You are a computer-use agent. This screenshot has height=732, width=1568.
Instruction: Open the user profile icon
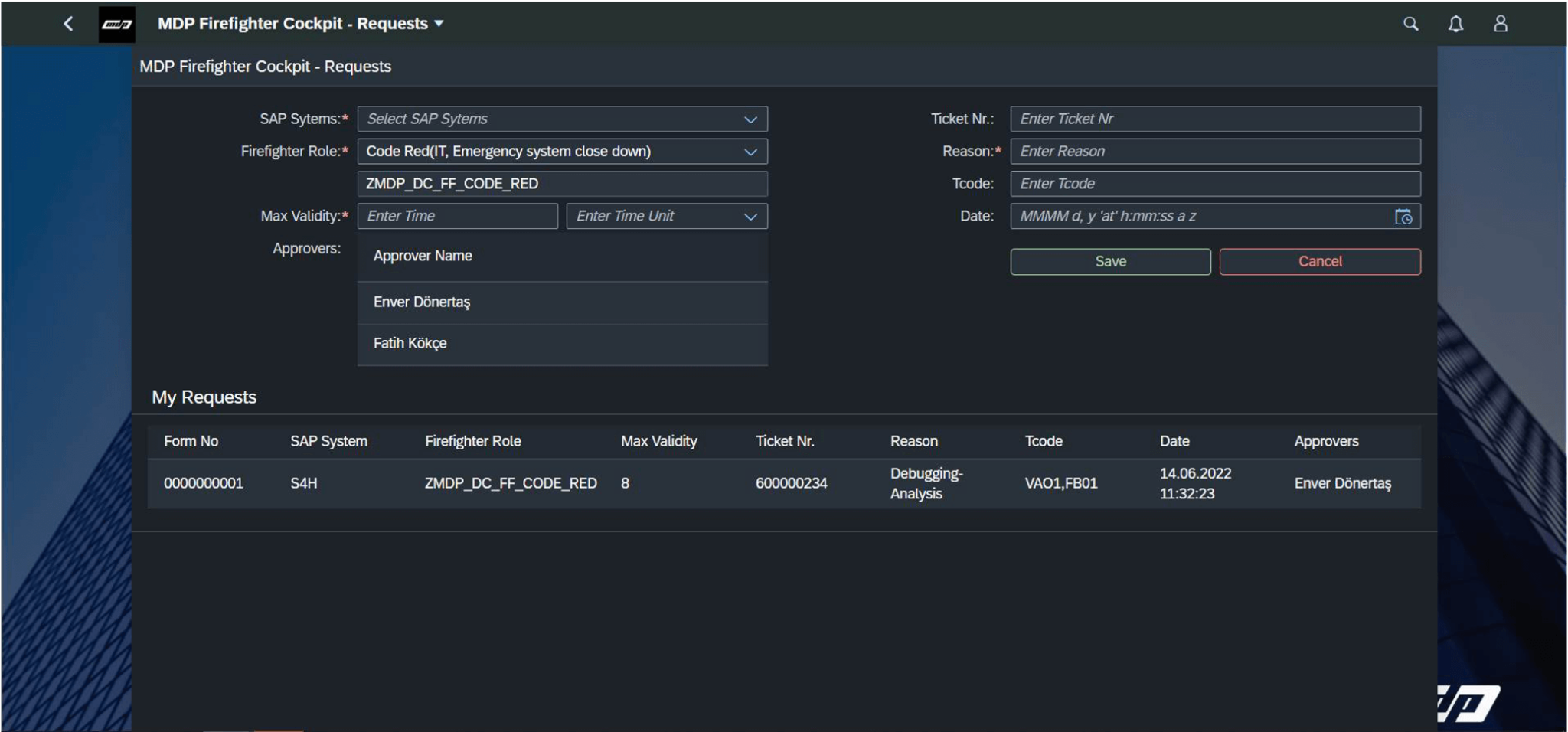(x=1500, y=24)
